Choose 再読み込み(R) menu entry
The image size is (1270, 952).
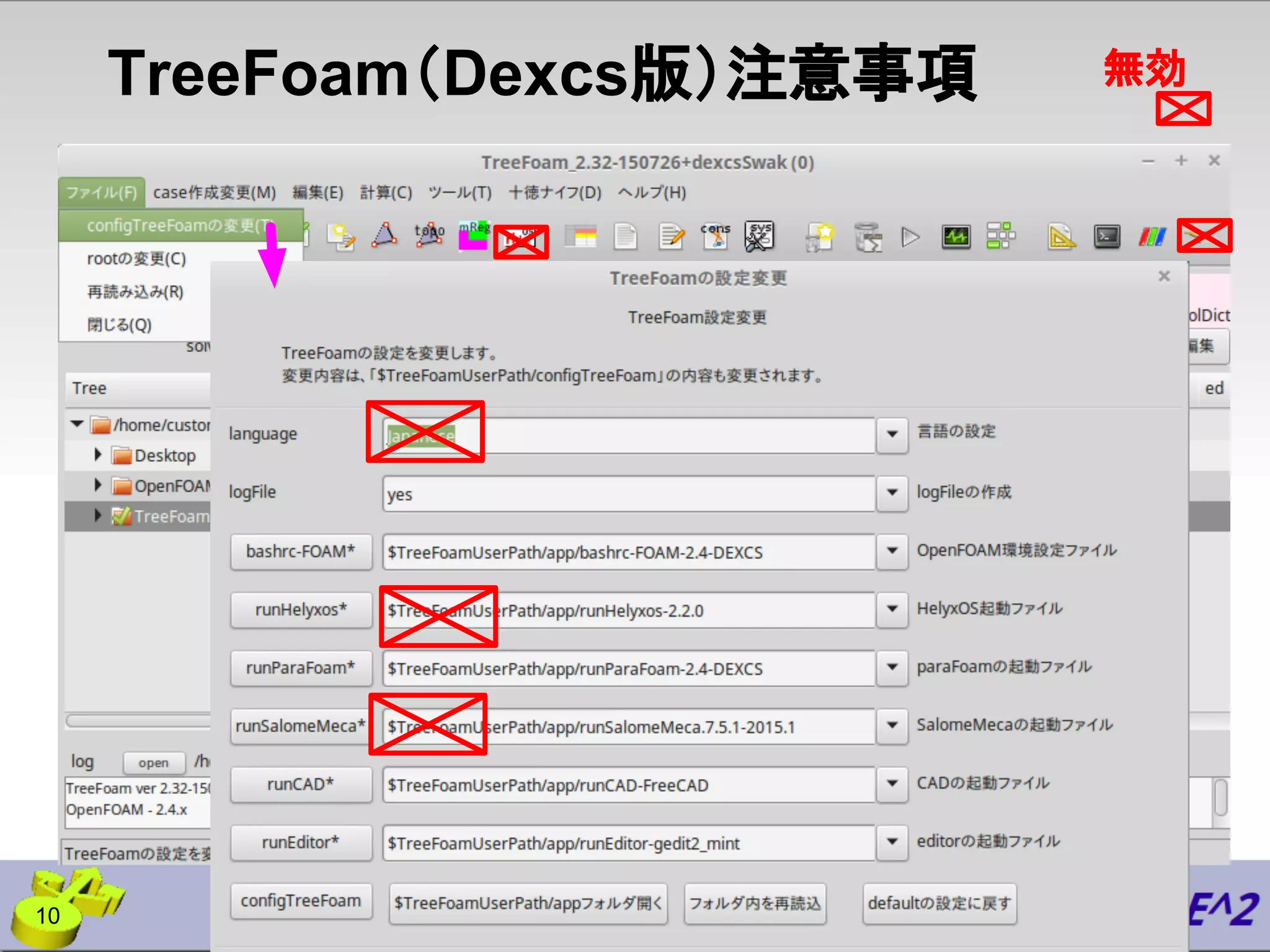(x=135, y=291)
